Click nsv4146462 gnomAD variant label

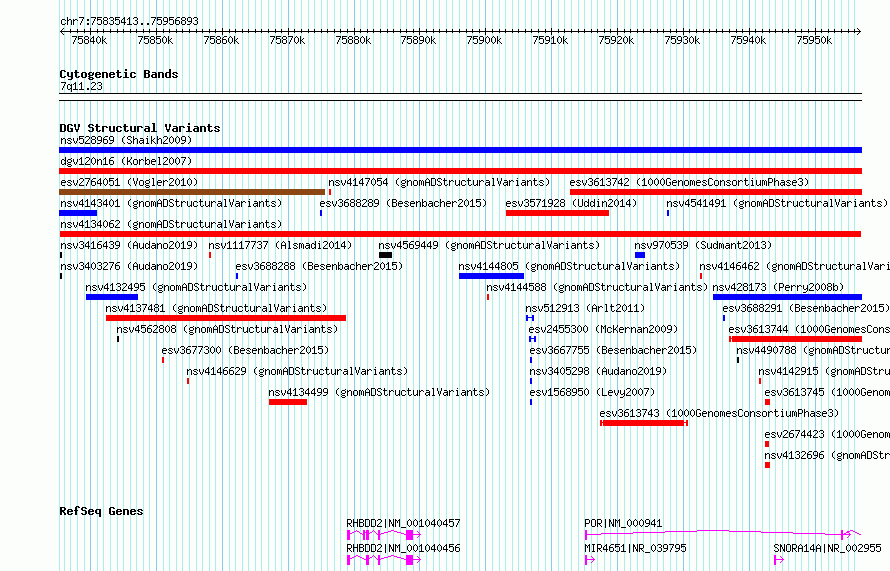pyautogui.click(x=794, y=266)
